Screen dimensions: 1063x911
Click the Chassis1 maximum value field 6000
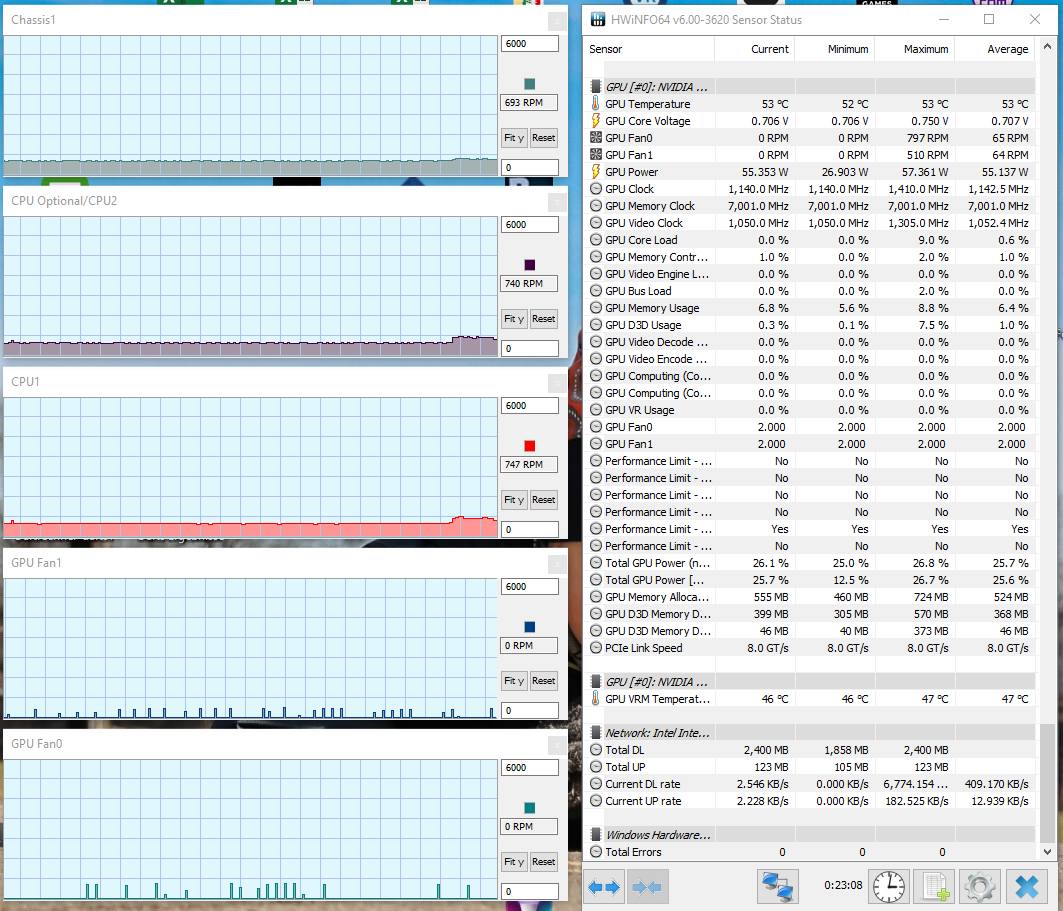(529, 43)
